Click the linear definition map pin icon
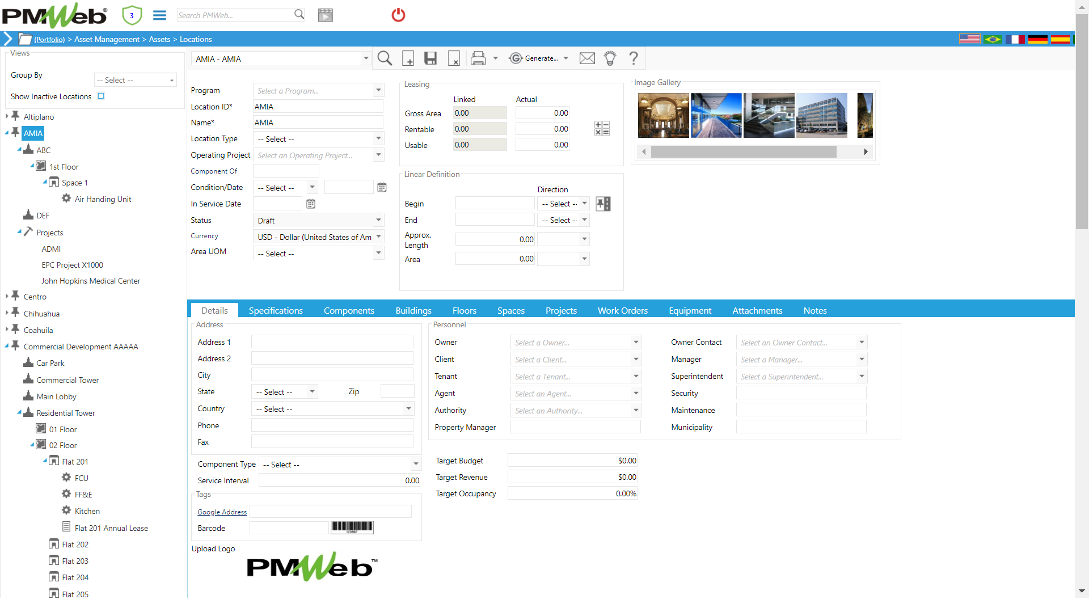 click(603, 203)
